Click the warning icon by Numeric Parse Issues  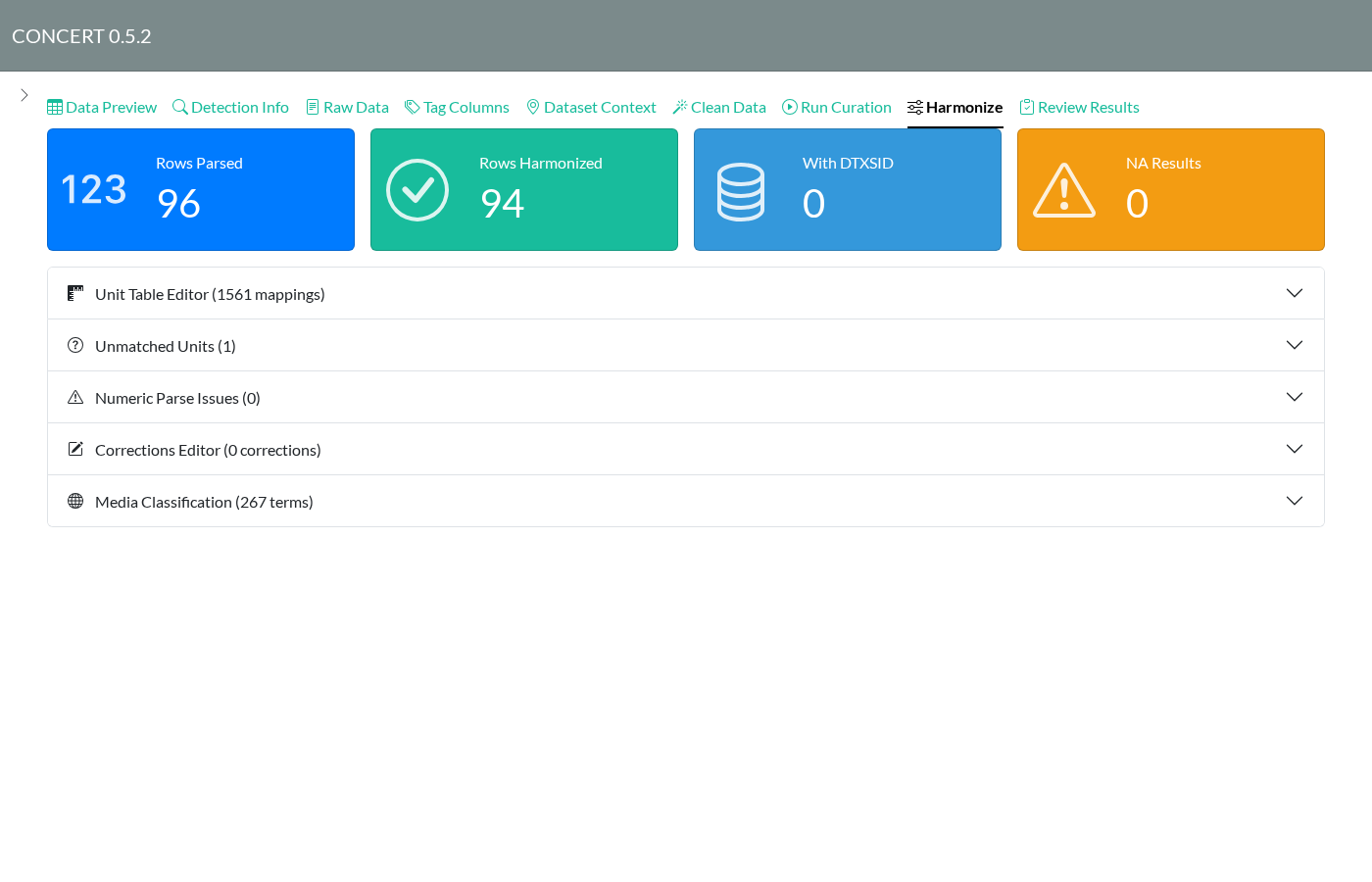[x=75, y=397]
